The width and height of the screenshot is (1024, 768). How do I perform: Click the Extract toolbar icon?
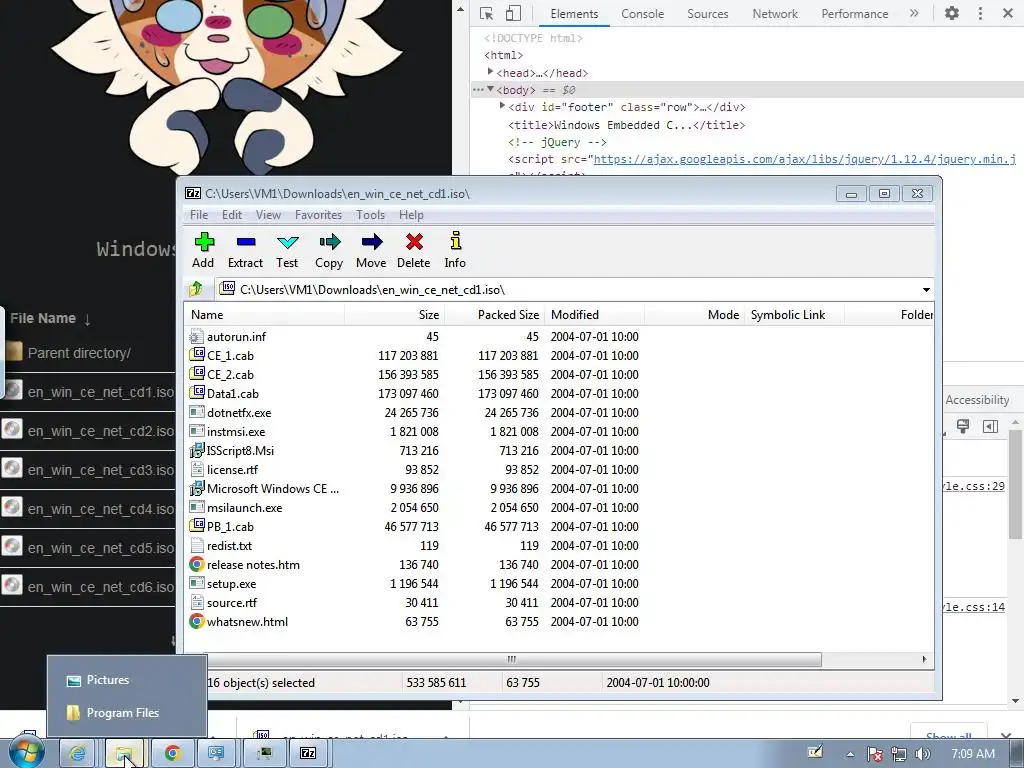point(246,251)
